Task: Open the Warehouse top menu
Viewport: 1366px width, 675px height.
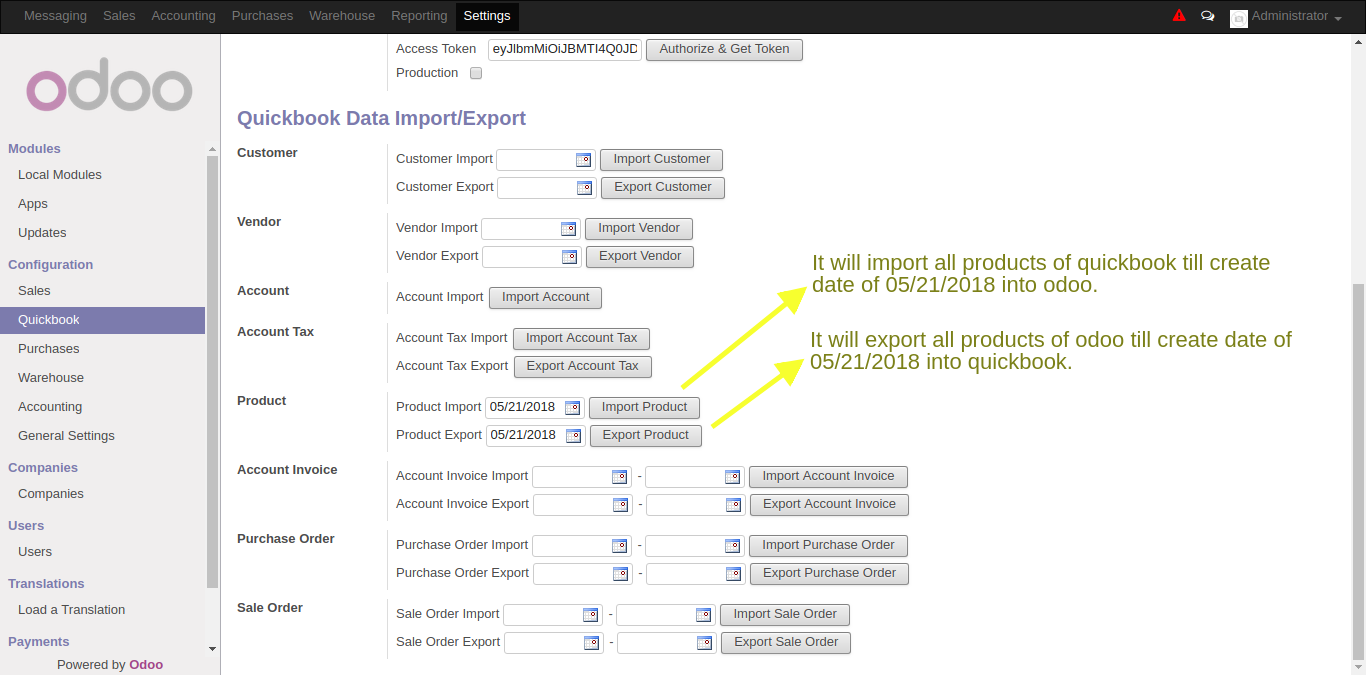Action: point(342,16)
